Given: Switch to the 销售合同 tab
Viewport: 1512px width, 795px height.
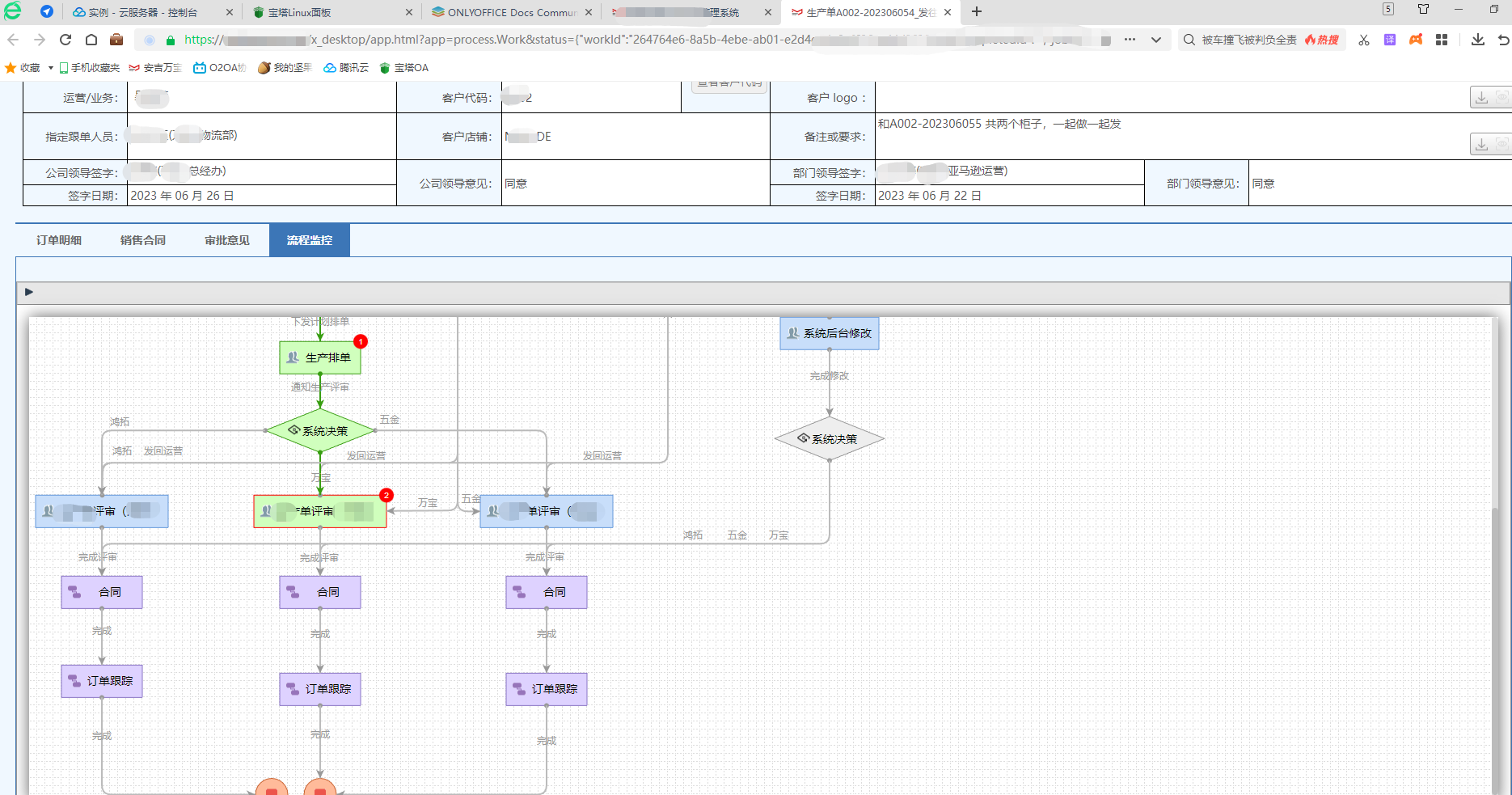Looking at the screenshot, I should click(x=143, y=240).
